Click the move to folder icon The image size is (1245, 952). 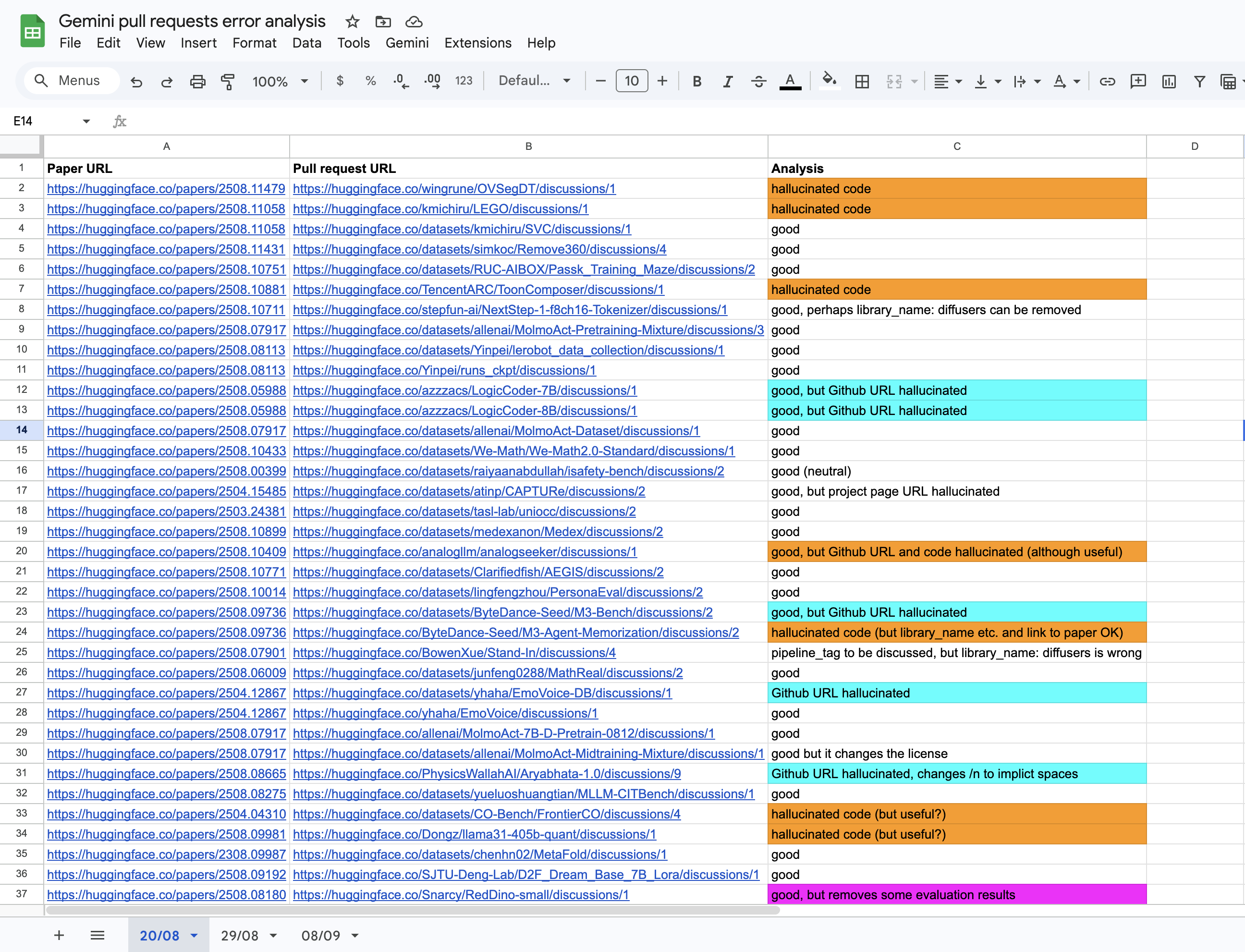tap(383, 22)
